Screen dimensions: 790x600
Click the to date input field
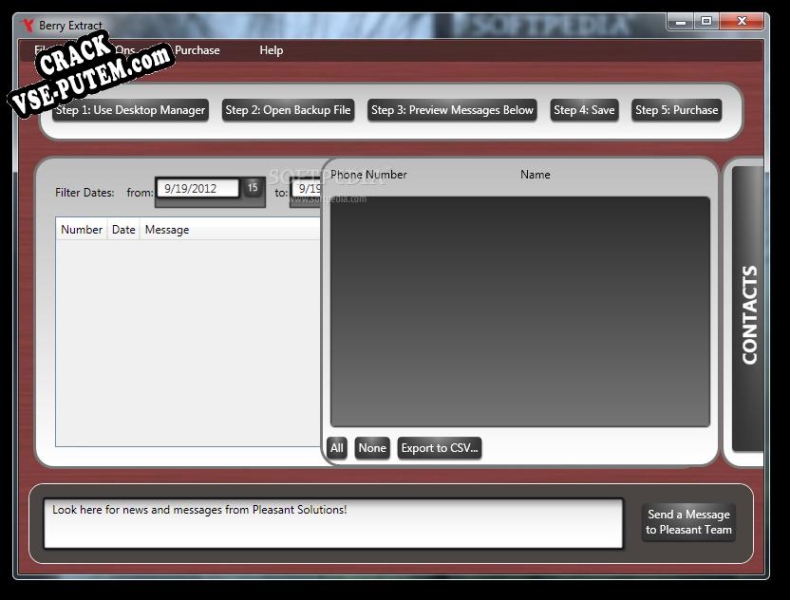click(x=307, y=188)
